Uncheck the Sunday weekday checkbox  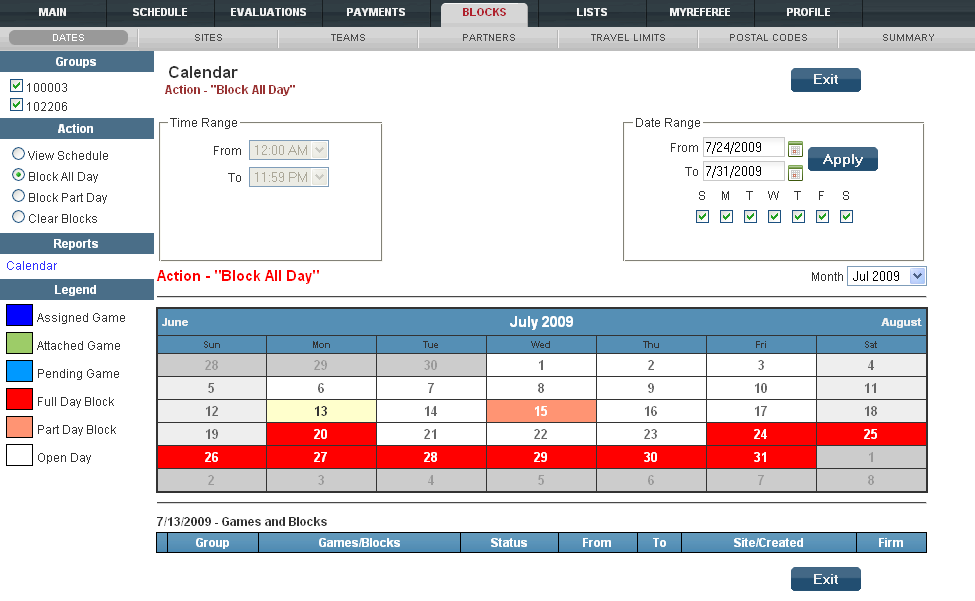703,216
